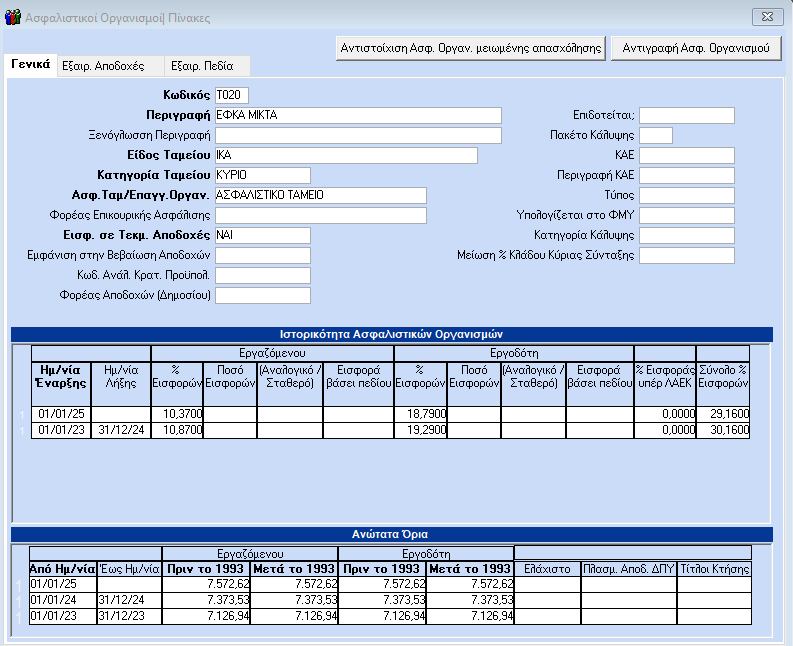
Task: Click the employee contribution cell 10,8700
Action: (177, 430)
